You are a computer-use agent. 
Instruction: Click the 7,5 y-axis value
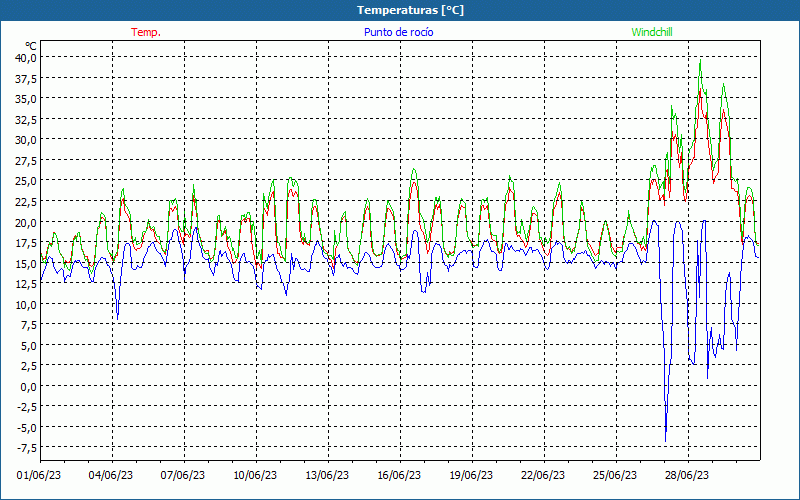[28, 325]
